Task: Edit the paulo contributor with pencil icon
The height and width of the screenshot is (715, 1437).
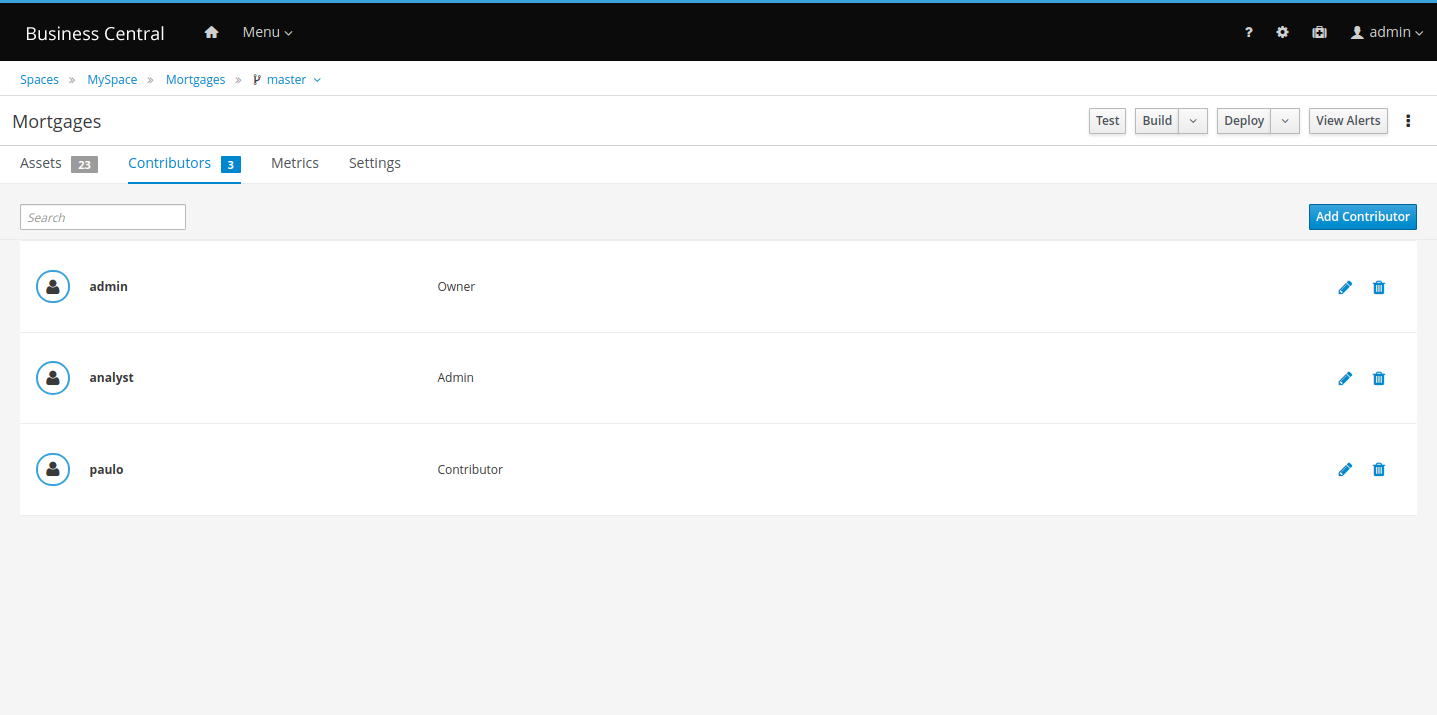Action: [x=1345, y=469]
